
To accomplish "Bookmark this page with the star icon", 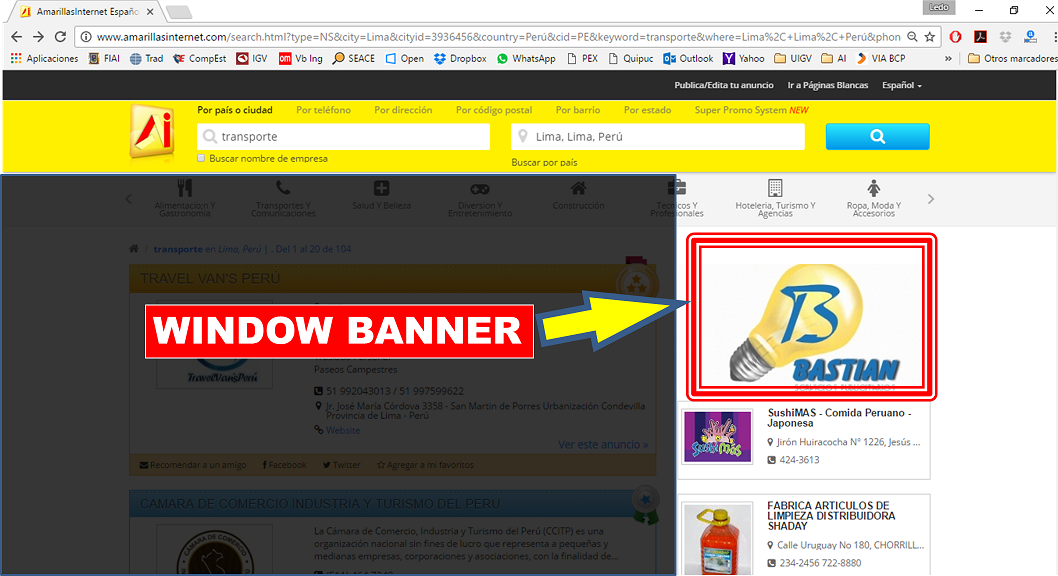I will (x=929, y=37).
